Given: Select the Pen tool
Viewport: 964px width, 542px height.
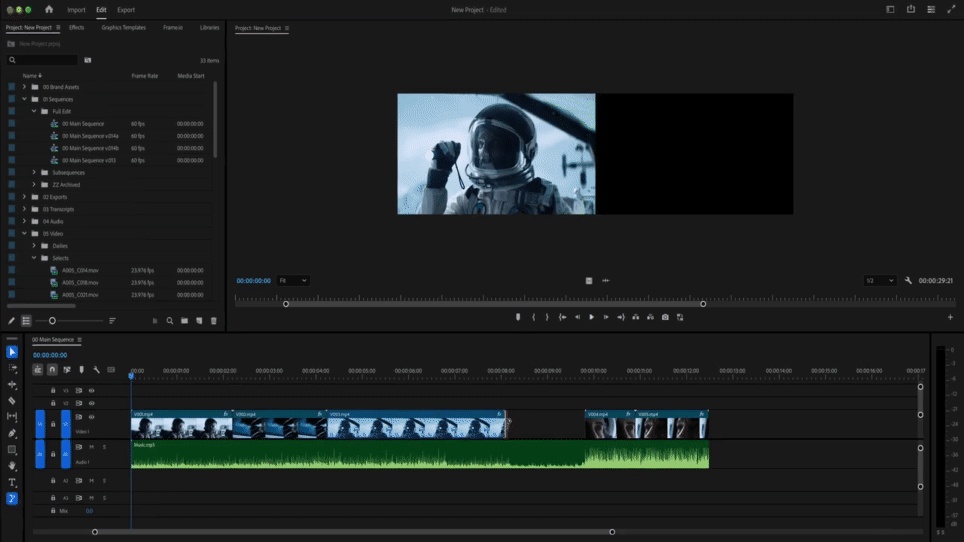Looking at the screenshot, I should (12, 433).
